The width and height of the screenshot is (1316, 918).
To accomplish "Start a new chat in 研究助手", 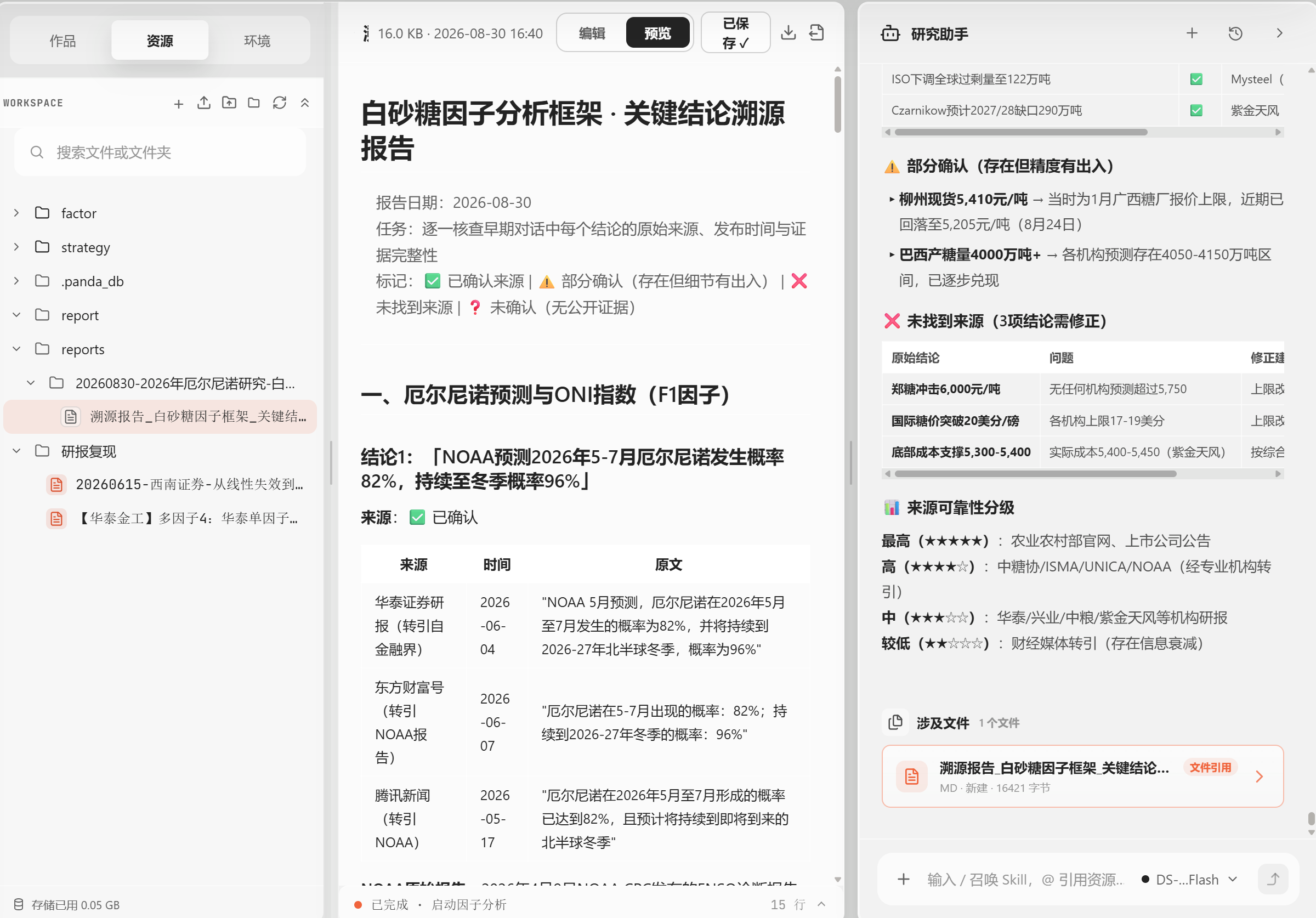I will point(1192,33).
